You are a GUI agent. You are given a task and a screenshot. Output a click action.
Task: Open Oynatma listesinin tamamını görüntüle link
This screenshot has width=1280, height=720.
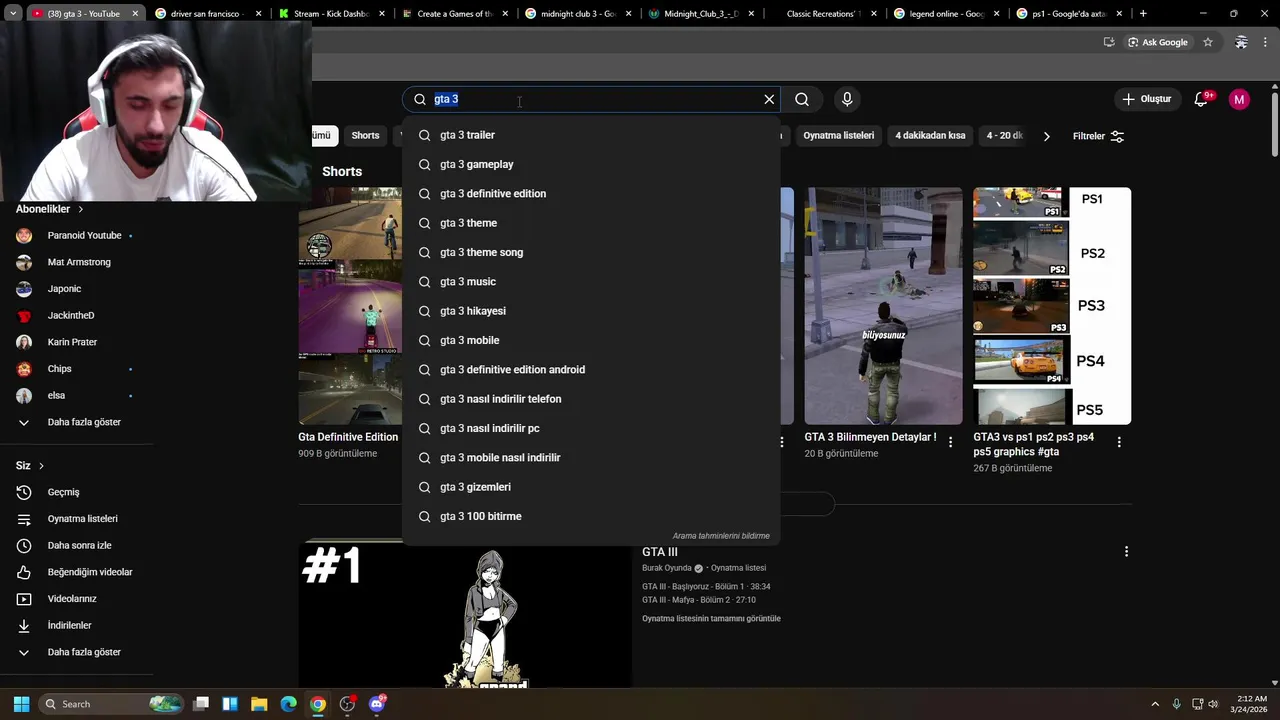coord(711,619)
